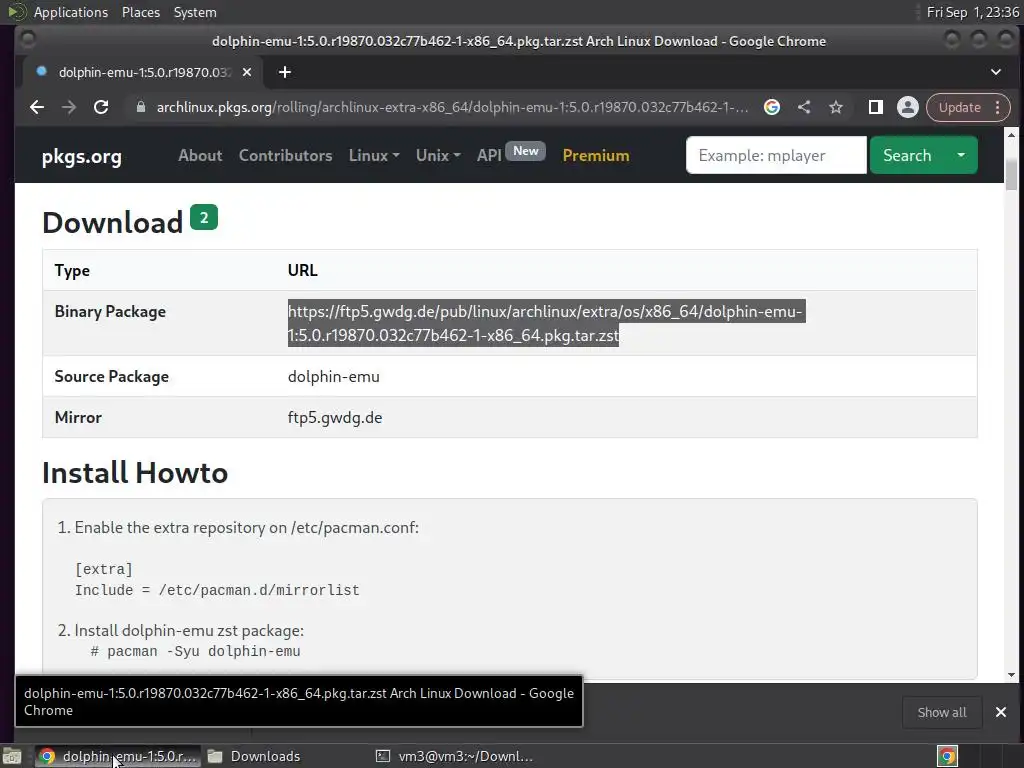
Task: Click the Download count badge
Action: tap(204, 217)
